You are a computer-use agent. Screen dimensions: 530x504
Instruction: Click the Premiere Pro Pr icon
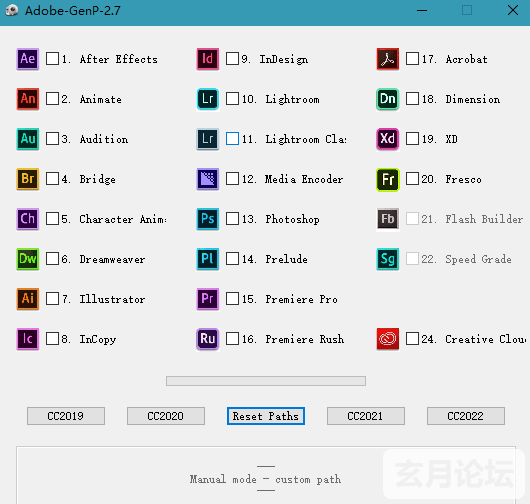click(x=208, y=299)
